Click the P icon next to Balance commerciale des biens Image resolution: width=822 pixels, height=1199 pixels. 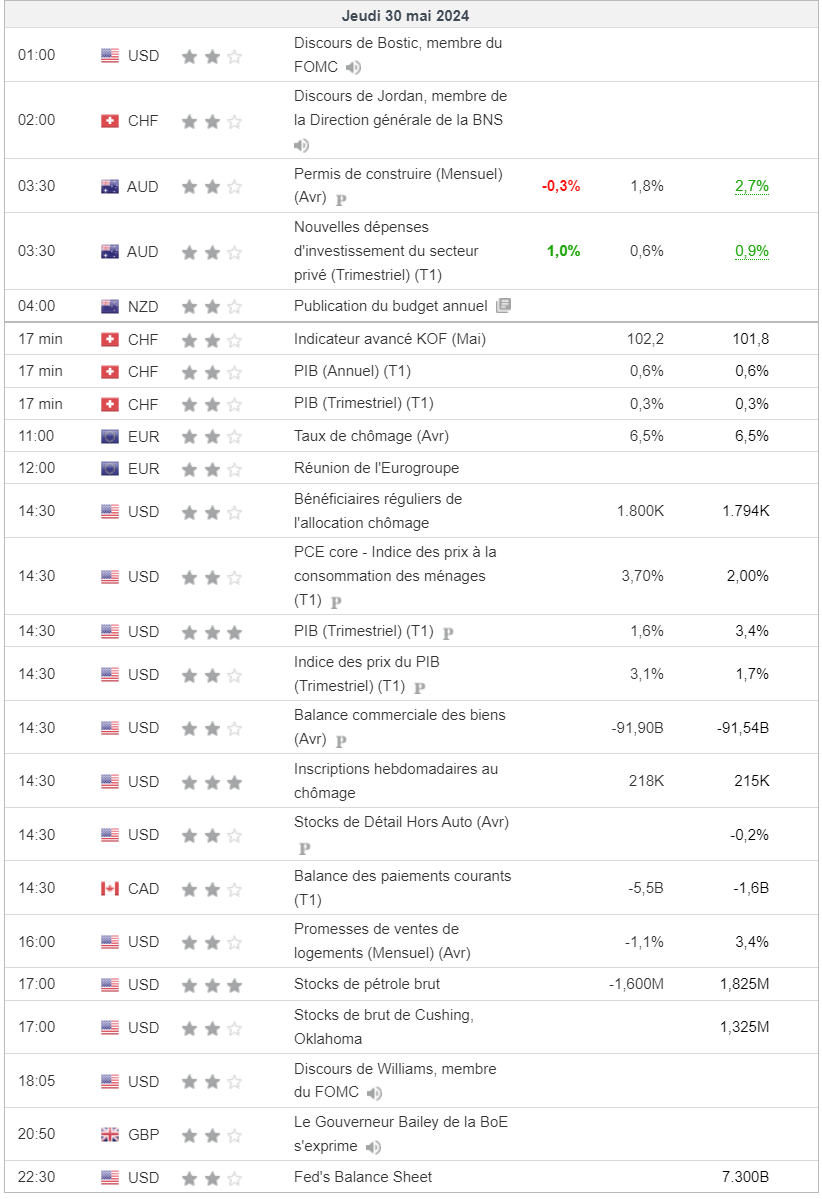(x=341, y=740)
